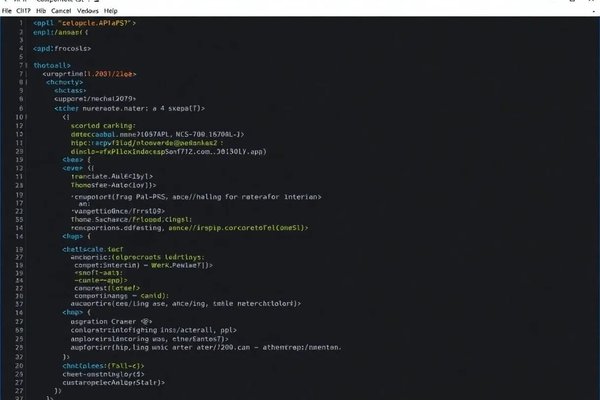The width and height of the screenshot is (600, 400).
Task: Click the "<snoft-aat):" line
Action: (99, 273)
